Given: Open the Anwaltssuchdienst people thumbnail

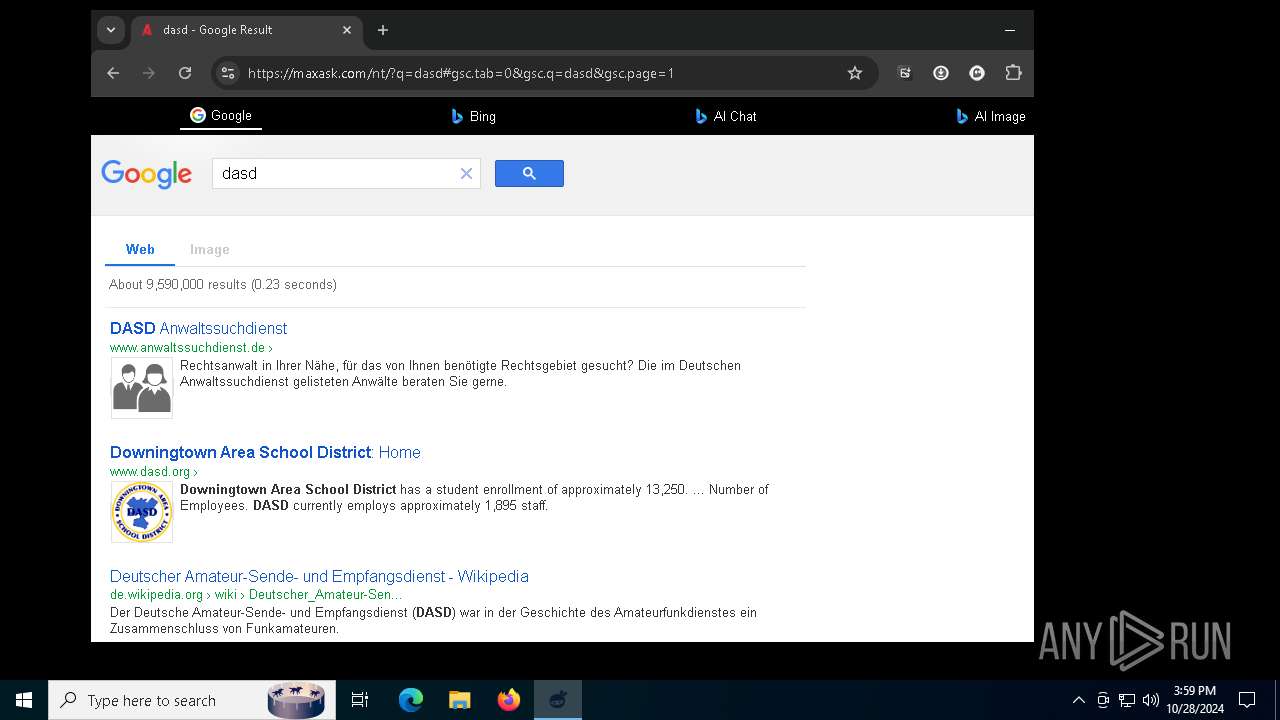Looking at the screenshot, I should pyautogui.click(x=142, y=388).
